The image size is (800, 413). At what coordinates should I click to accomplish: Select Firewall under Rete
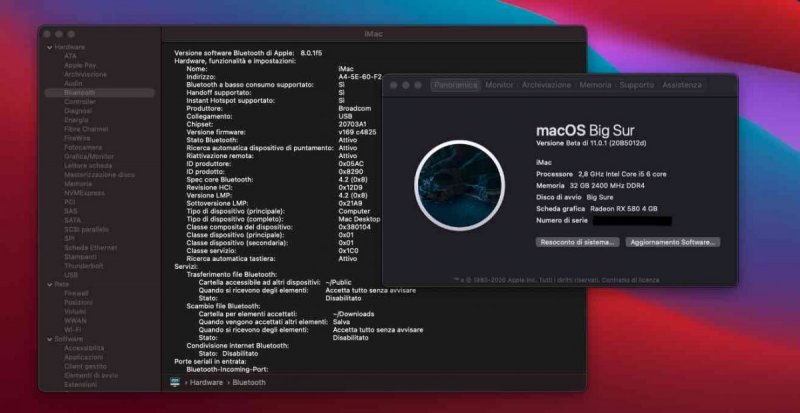[x=76, y=294]
